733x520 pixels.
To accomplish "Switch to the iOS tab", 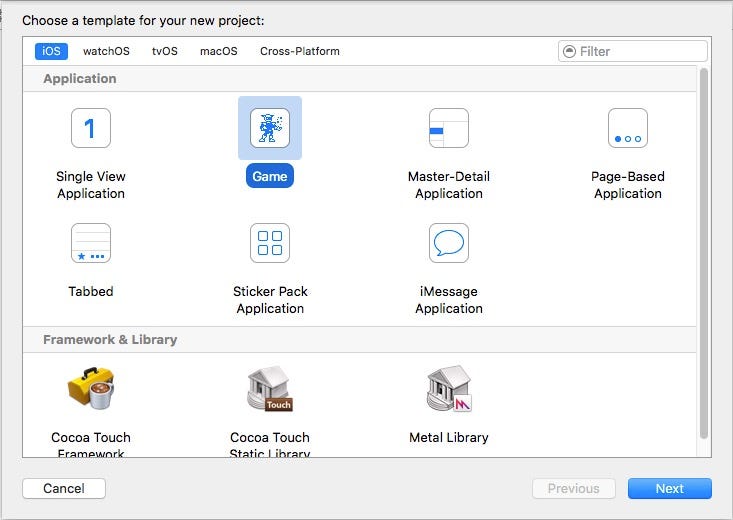I will coord(51,51).
